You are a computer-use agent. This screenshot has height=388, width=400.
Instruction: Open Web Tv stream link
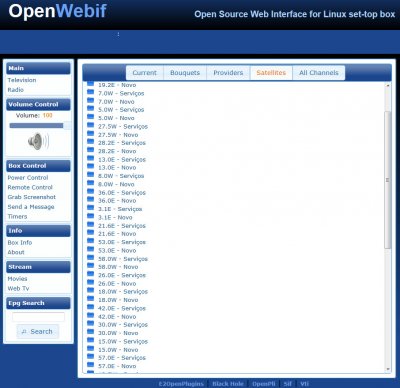18,288
